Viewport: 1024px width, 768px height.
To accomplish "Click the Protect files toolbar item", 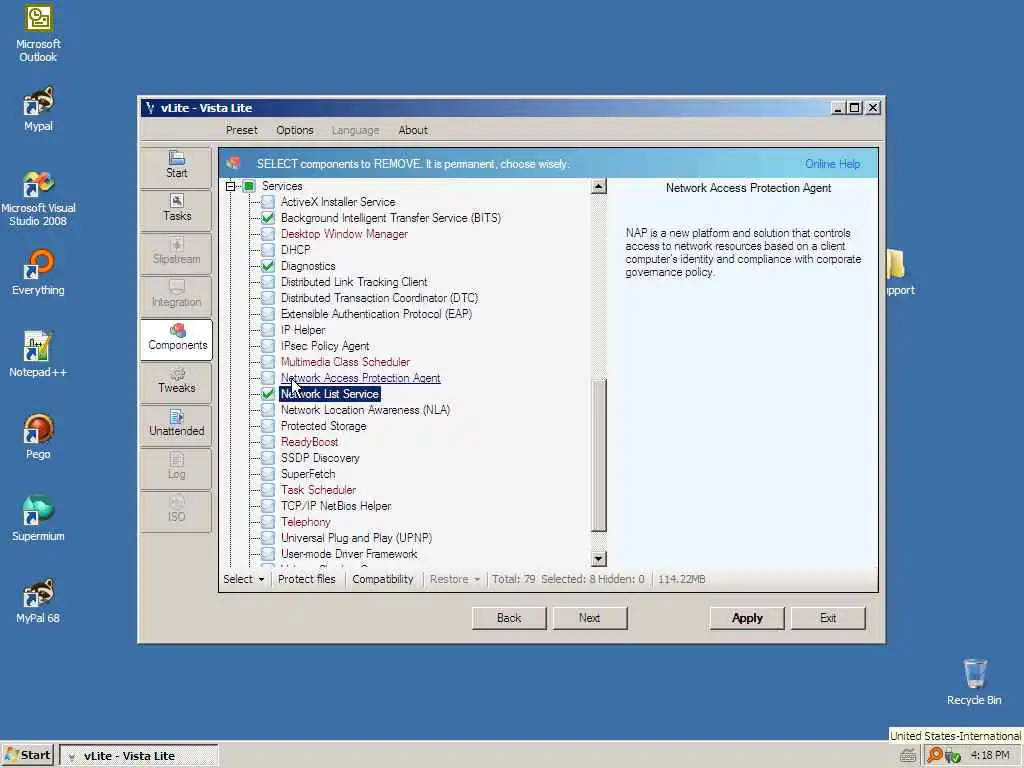I will tap(306, 579).
